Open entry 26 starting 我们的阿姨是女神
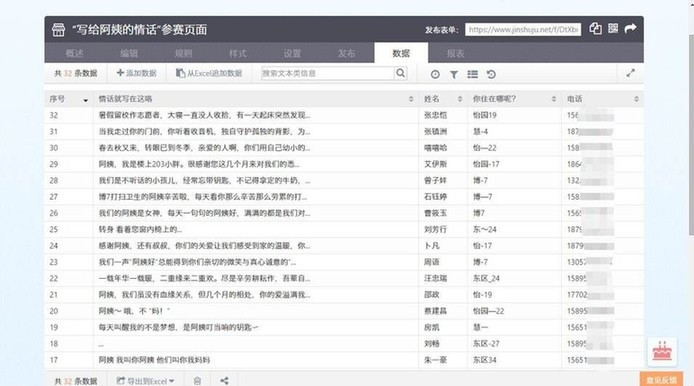694x386 pixels. (x=204, y=213)
